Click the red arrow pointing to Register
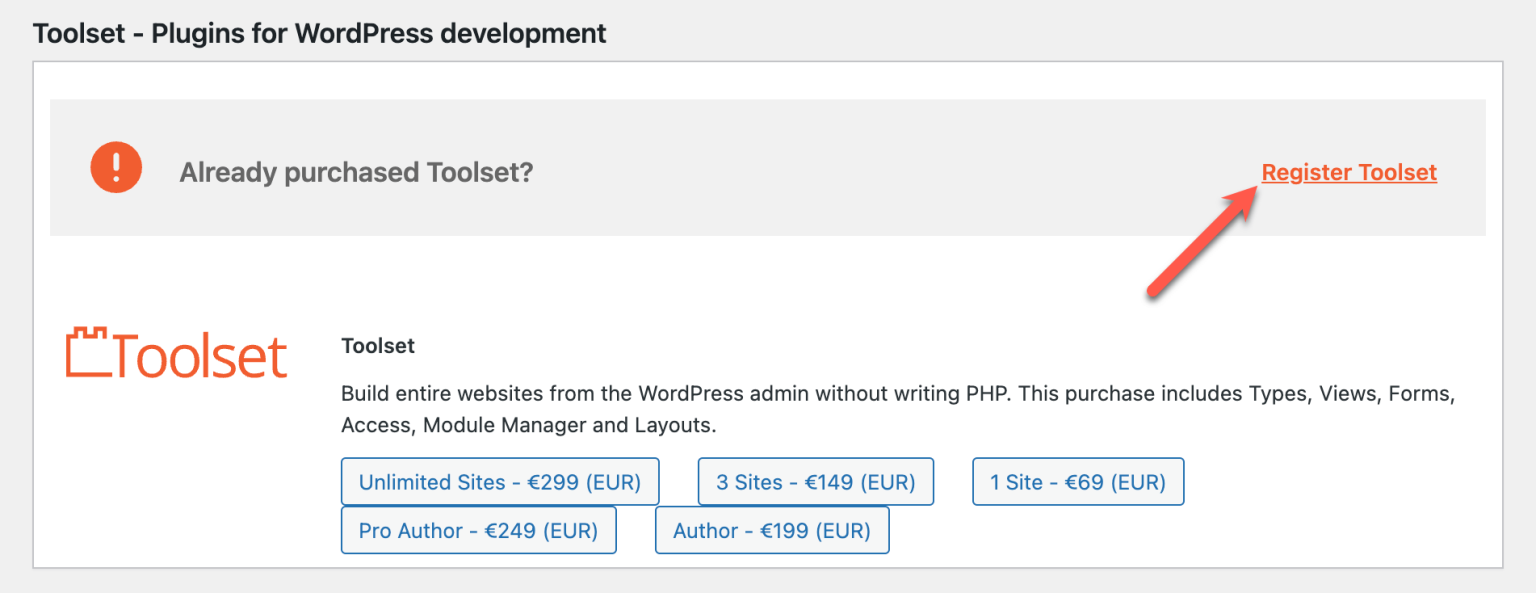Screen dimensions: 1536x593 (x=1200, y=243)
